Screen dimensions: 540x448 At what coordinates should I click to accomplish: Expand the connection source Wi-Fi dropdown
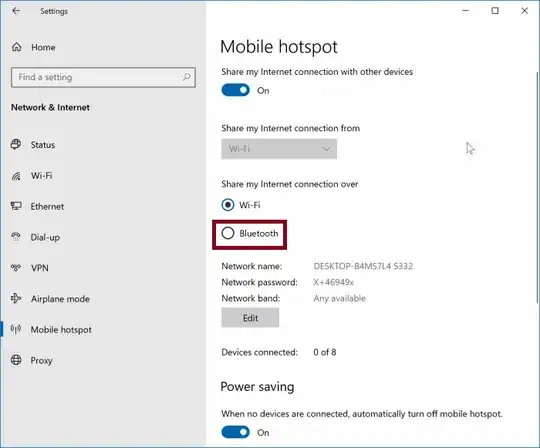point(279,149)
